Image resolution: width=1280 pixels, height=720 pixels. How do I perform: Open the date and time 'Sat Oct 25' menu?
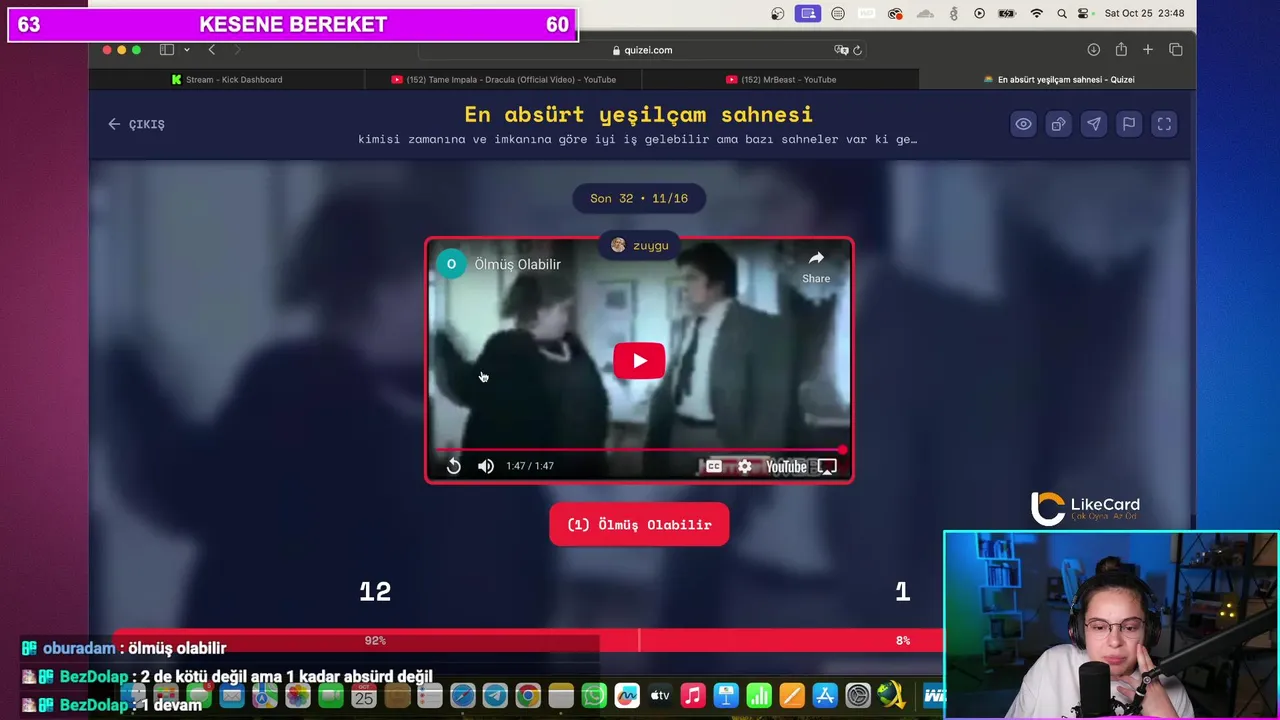coord(1144,13)
